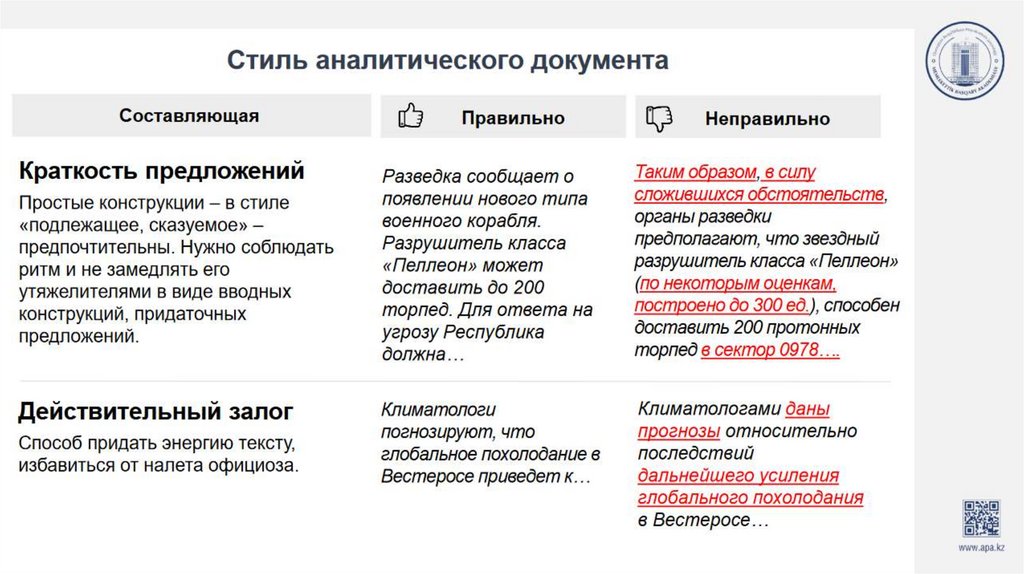Click the slide title Стиль аналитического документа
Screen dimensions: 1024x574
click(447, 60)
